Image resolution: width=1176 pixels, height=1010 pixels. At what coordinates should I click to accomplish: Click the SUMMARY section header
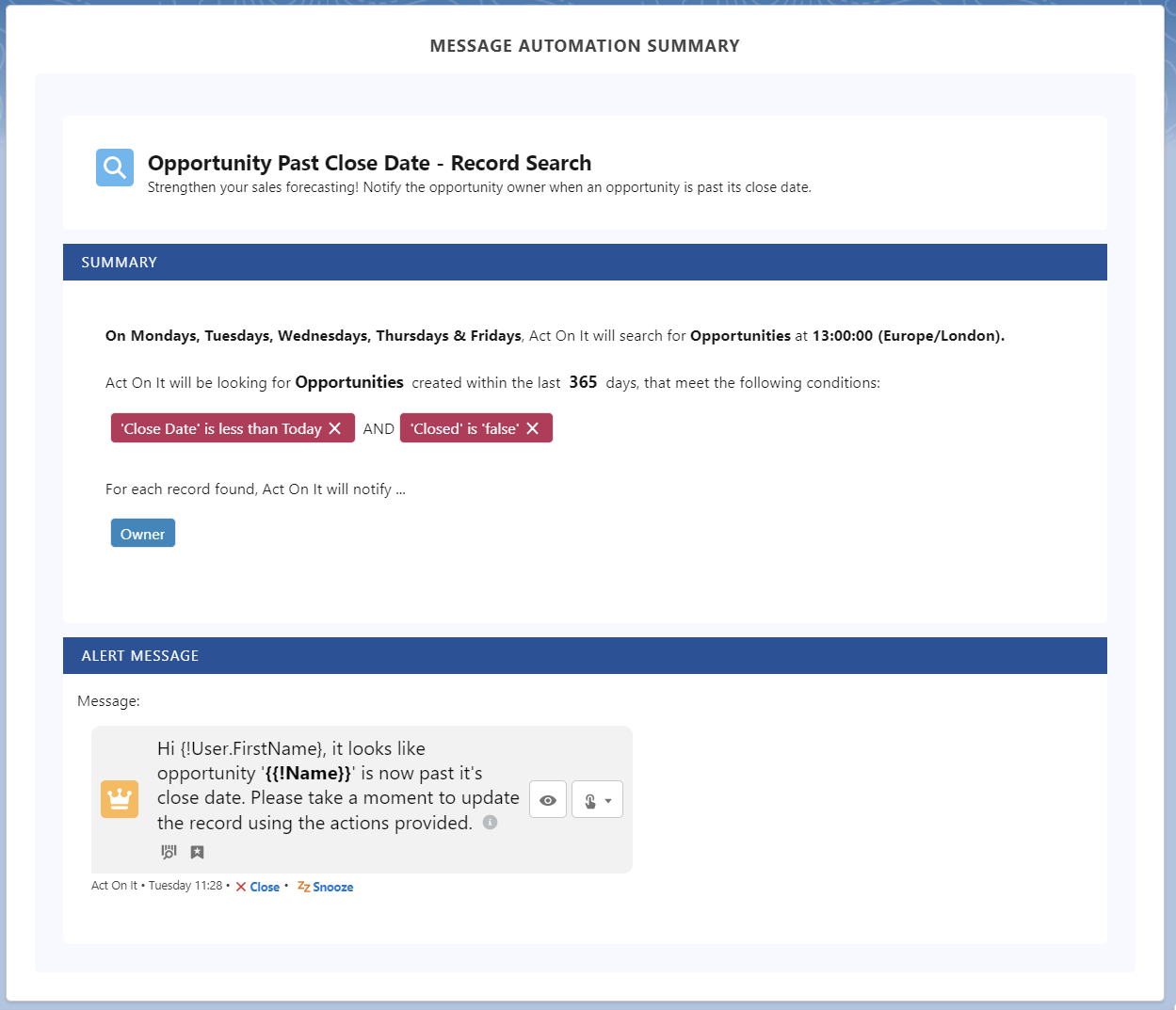[x=585, y=262]
